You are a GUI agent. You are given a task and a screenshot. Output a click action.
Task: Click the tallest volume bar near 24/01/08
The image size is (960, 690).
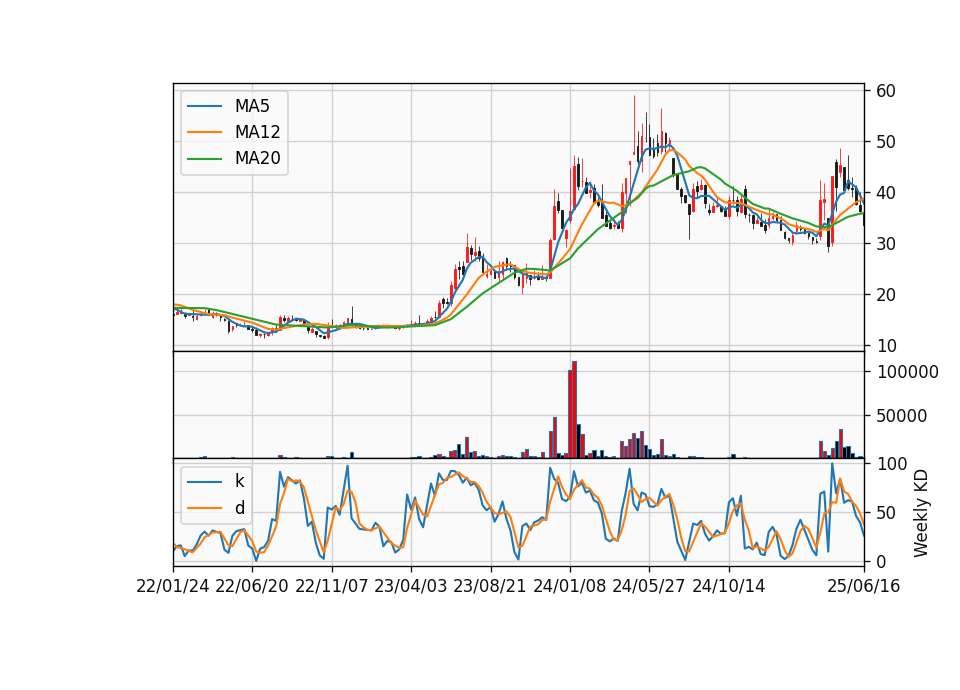point(574,410)
